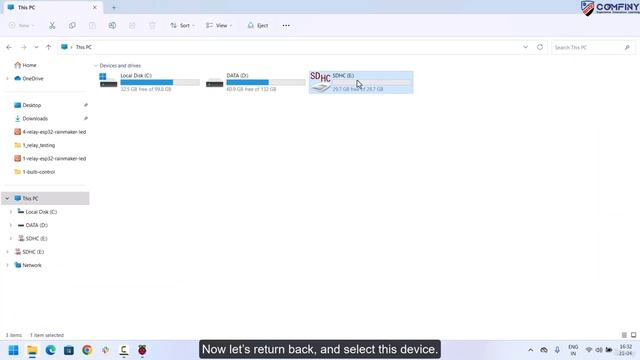Click the Paste icon in toolbar
This screenshot has height=360, width=640.
click(92, 25)
